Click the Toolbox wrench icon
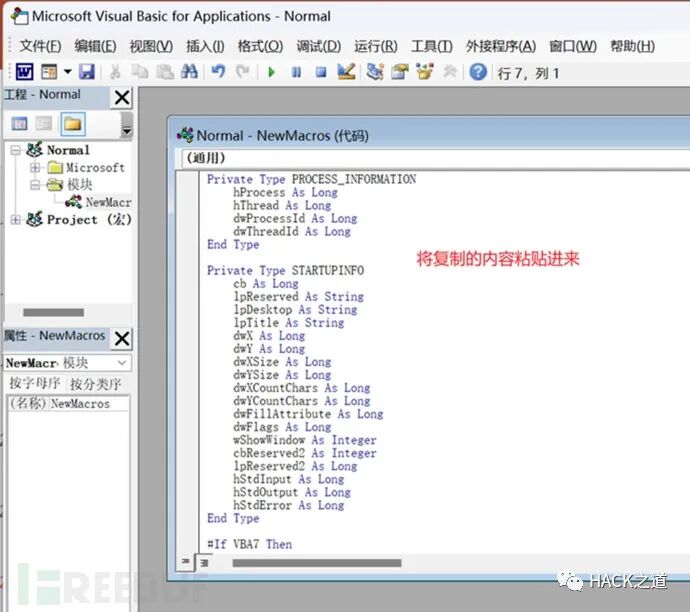The width and height of the screenshot is (690, 612). click(x=449, y=71)
